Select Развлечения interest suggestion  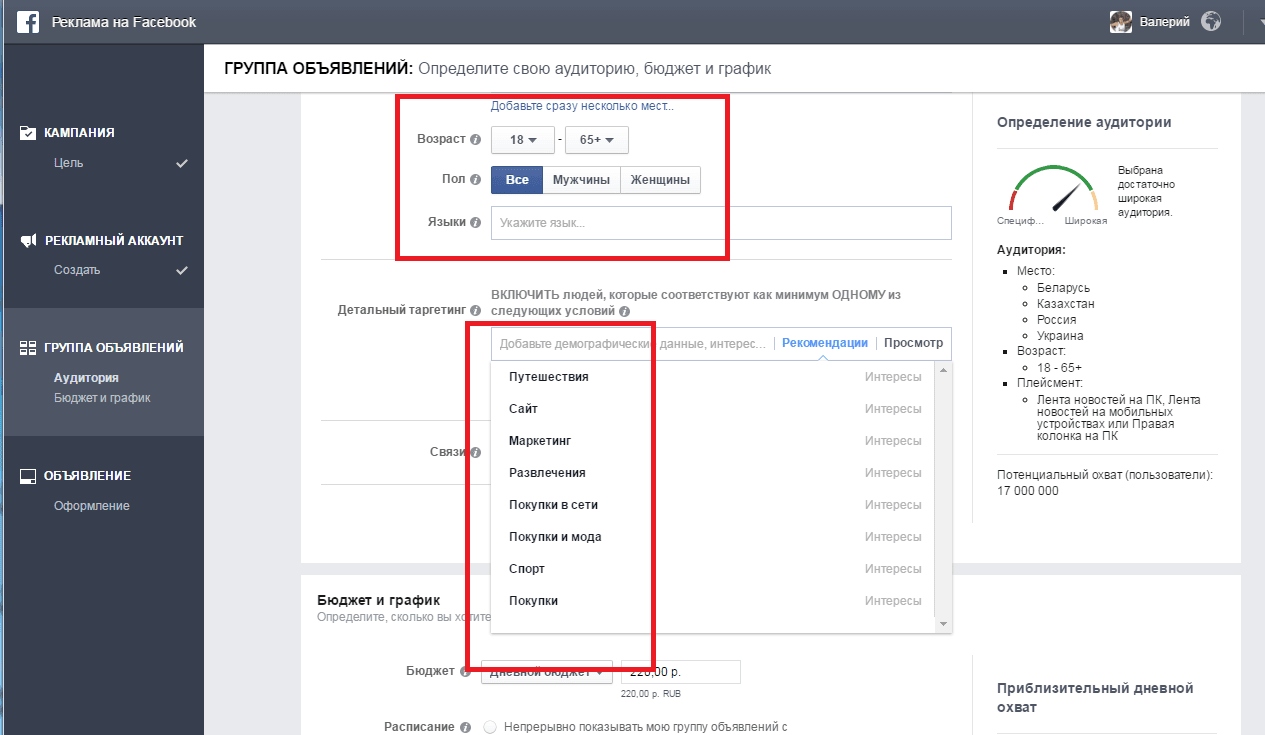click(x=712, y=473)
